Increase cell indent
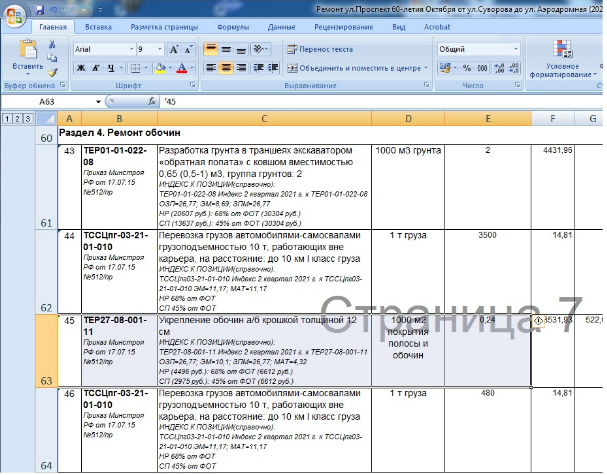Viewport: 607px width, 475px height. pos(273,68)
